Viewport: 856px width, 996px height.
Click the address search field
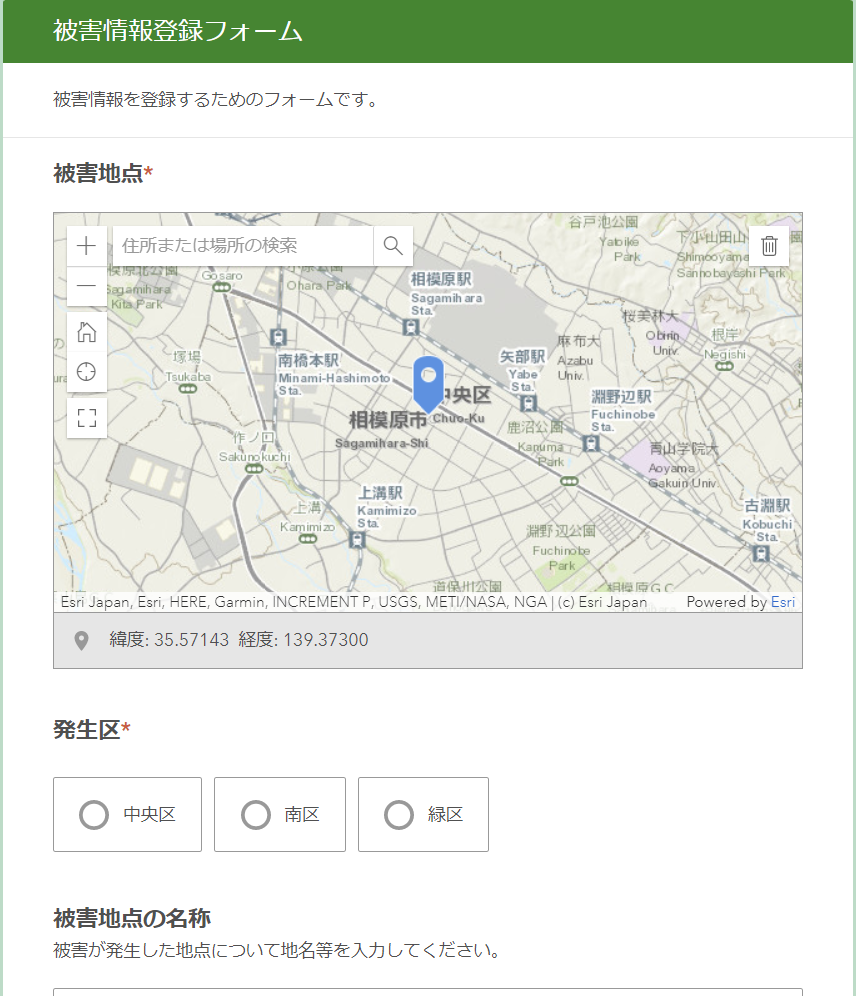click(x=243, y=246)
